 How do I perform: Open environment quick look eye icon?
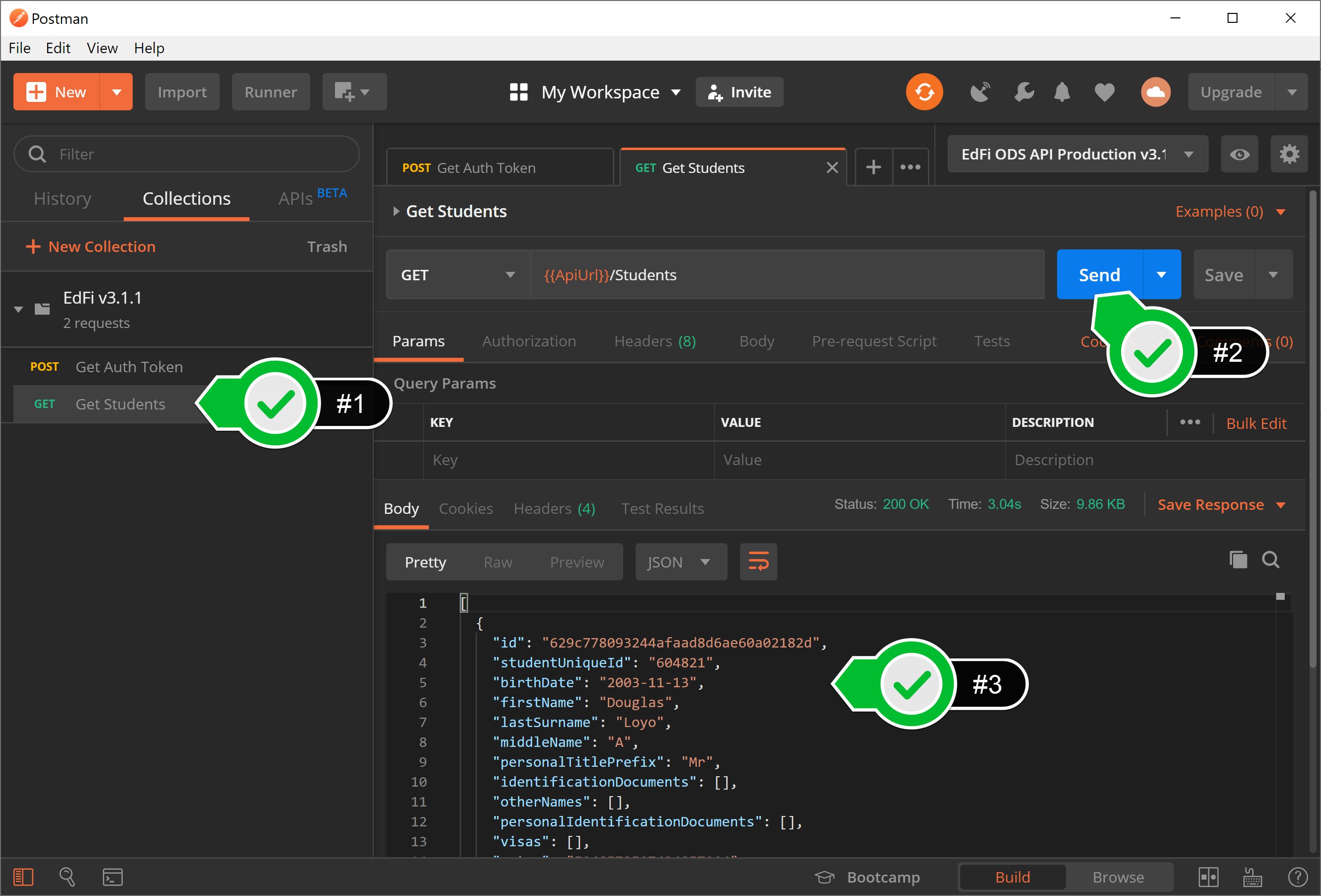(x=1239, y=154)
